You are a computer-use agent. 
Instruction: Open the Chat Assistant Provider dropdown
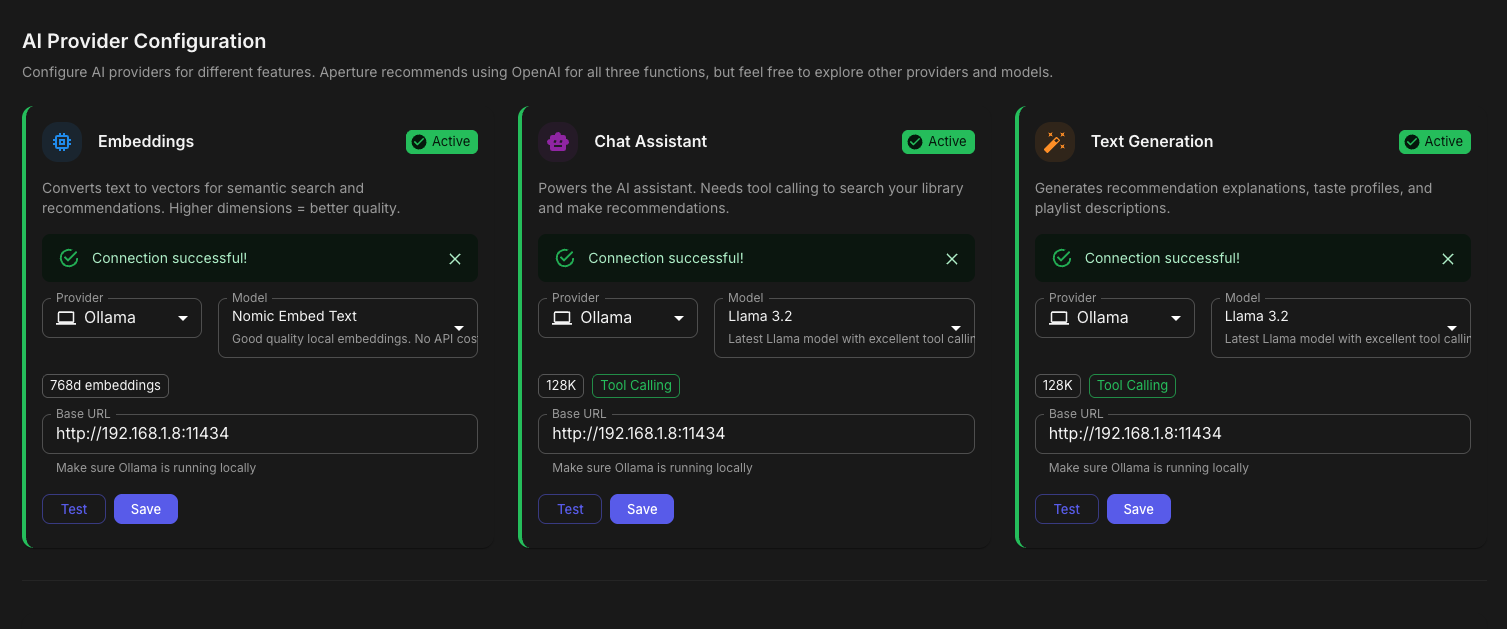618,318
